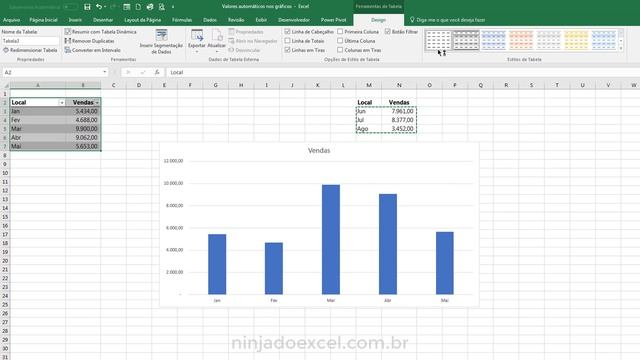
Task: Click the Desenvolvedor tab
Action: 294,20
